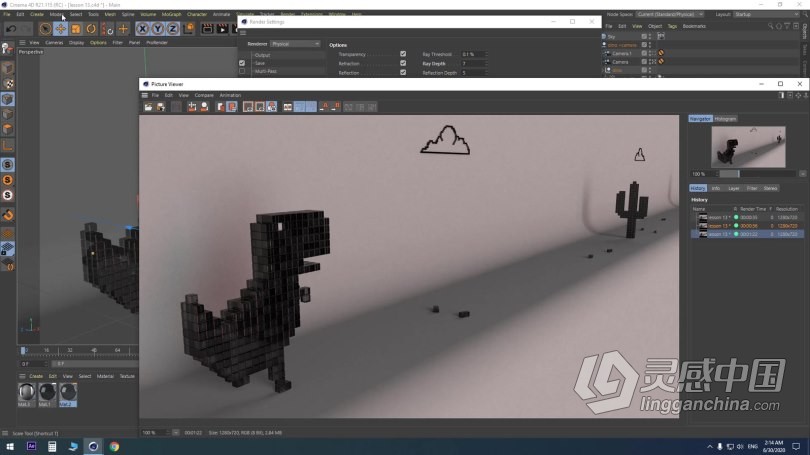Viewport: 810px width, 455px height.
Task: Toggle the Transparency checkbox
Action: point(403,54)
